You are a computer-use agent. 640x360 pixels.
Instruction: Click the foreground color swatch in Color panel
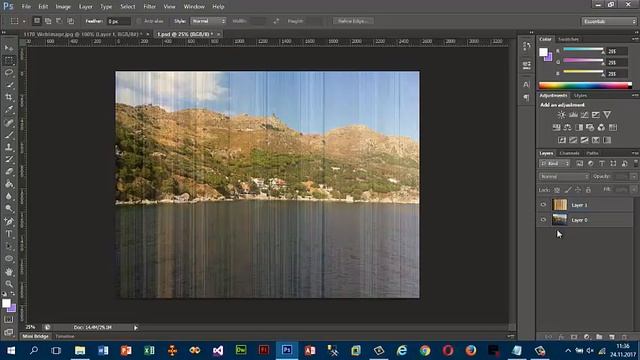coord(543,52)
